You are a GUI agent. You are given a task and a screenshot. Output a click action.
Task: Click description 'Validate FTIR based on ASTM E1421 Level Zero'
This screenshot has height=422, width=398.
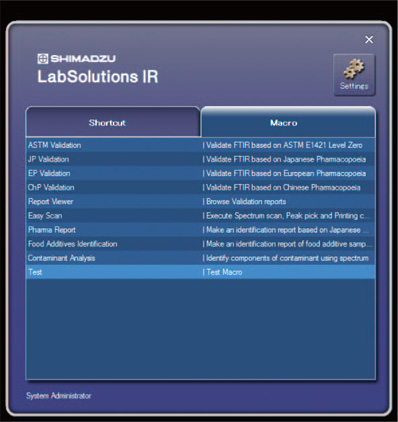284,145
